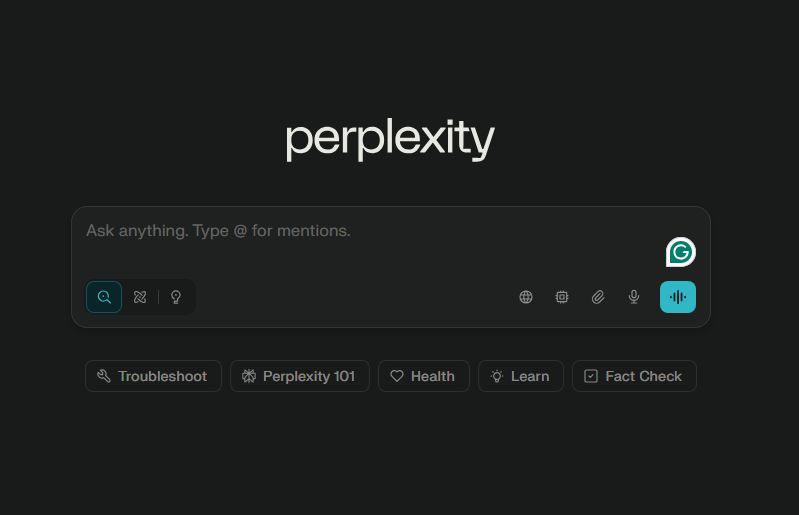Viewport: 799px width, 515px height.
Task: Click the checkbox icon beside Fact Check
Action: (x=591, y=376)
